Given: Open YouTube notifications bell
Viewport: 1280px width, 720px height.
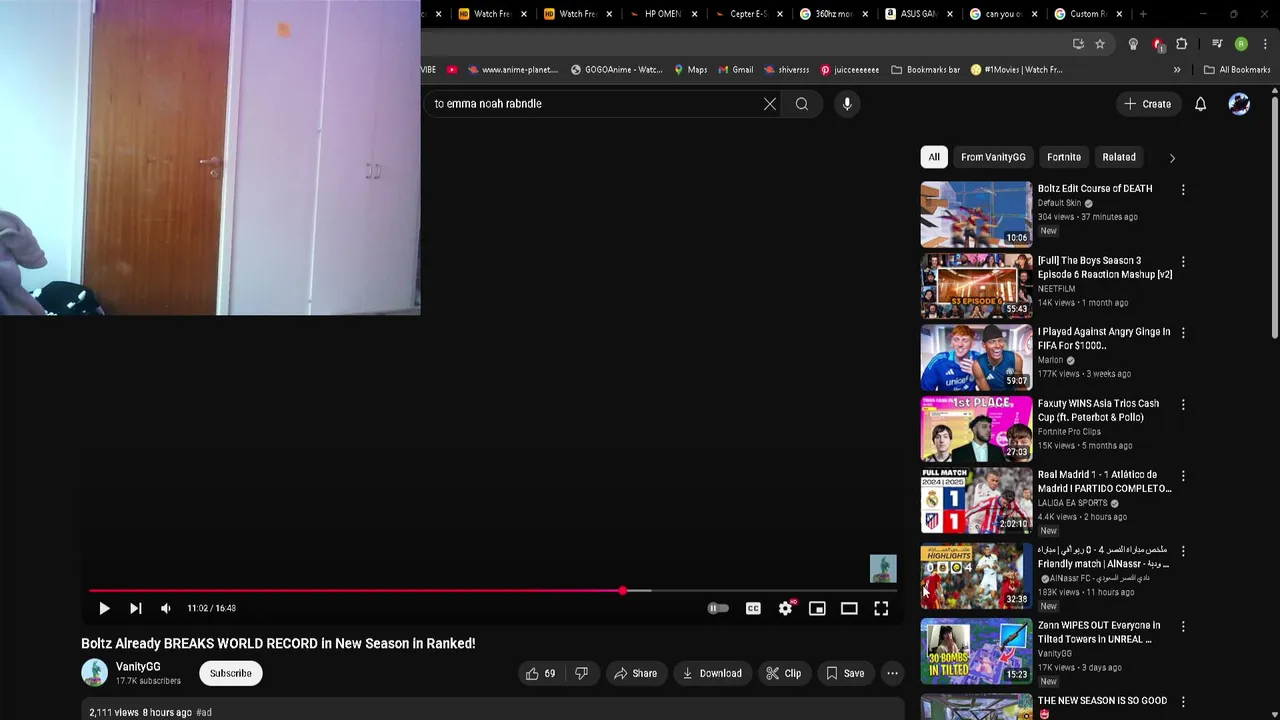Looking at the screenshot, I should pos(1201,104).
